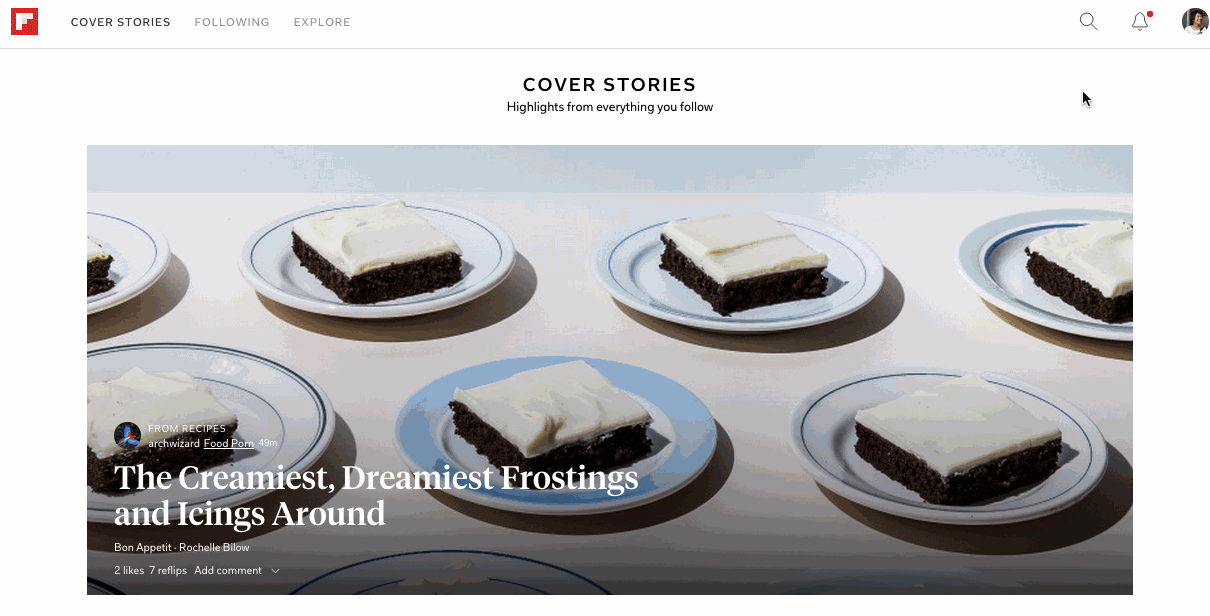Click Add comment on the story
The width and height of the screenshot is (1210, 616).
point(228,571)
